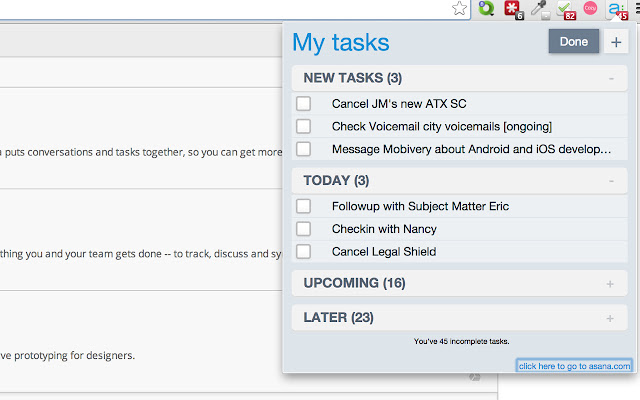
Task: Collapse the NEW TASKS section
Action: [x=610, y=78]
